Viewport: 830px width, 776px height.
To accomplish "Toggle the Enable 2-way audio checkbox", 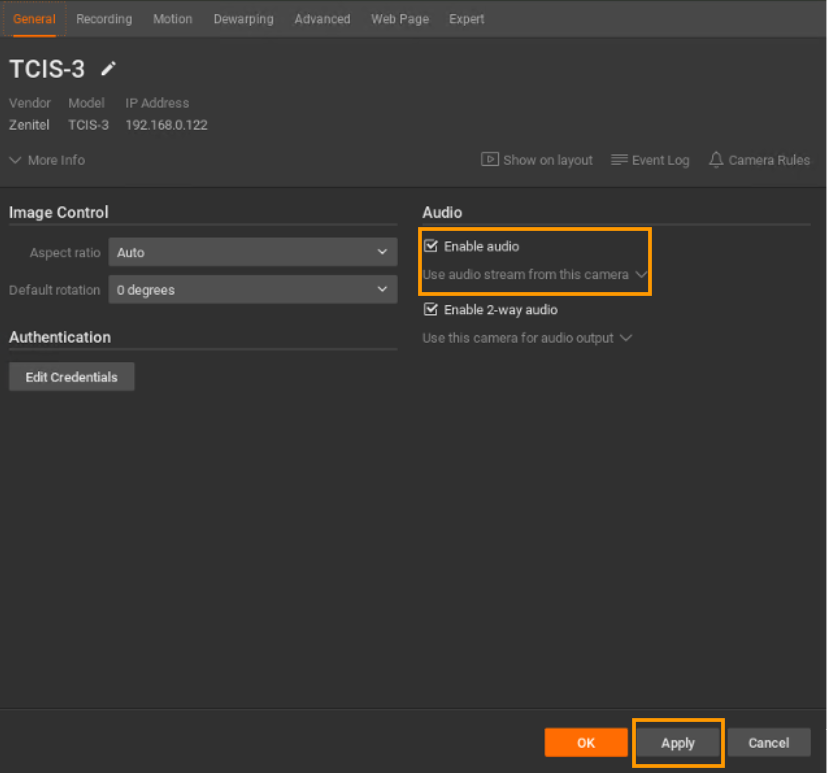I will 431,310.
